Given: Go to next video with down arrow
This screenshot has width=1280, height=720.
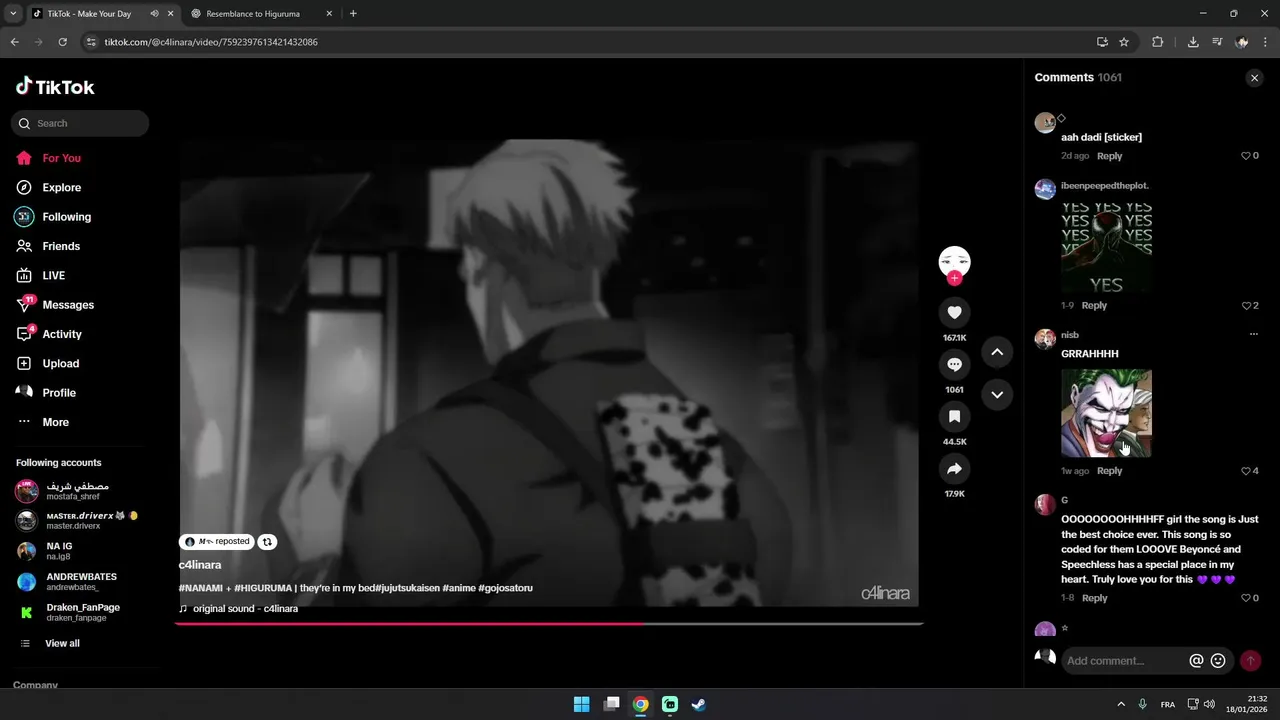Looking at the screenshot, I should coord(997,395).
